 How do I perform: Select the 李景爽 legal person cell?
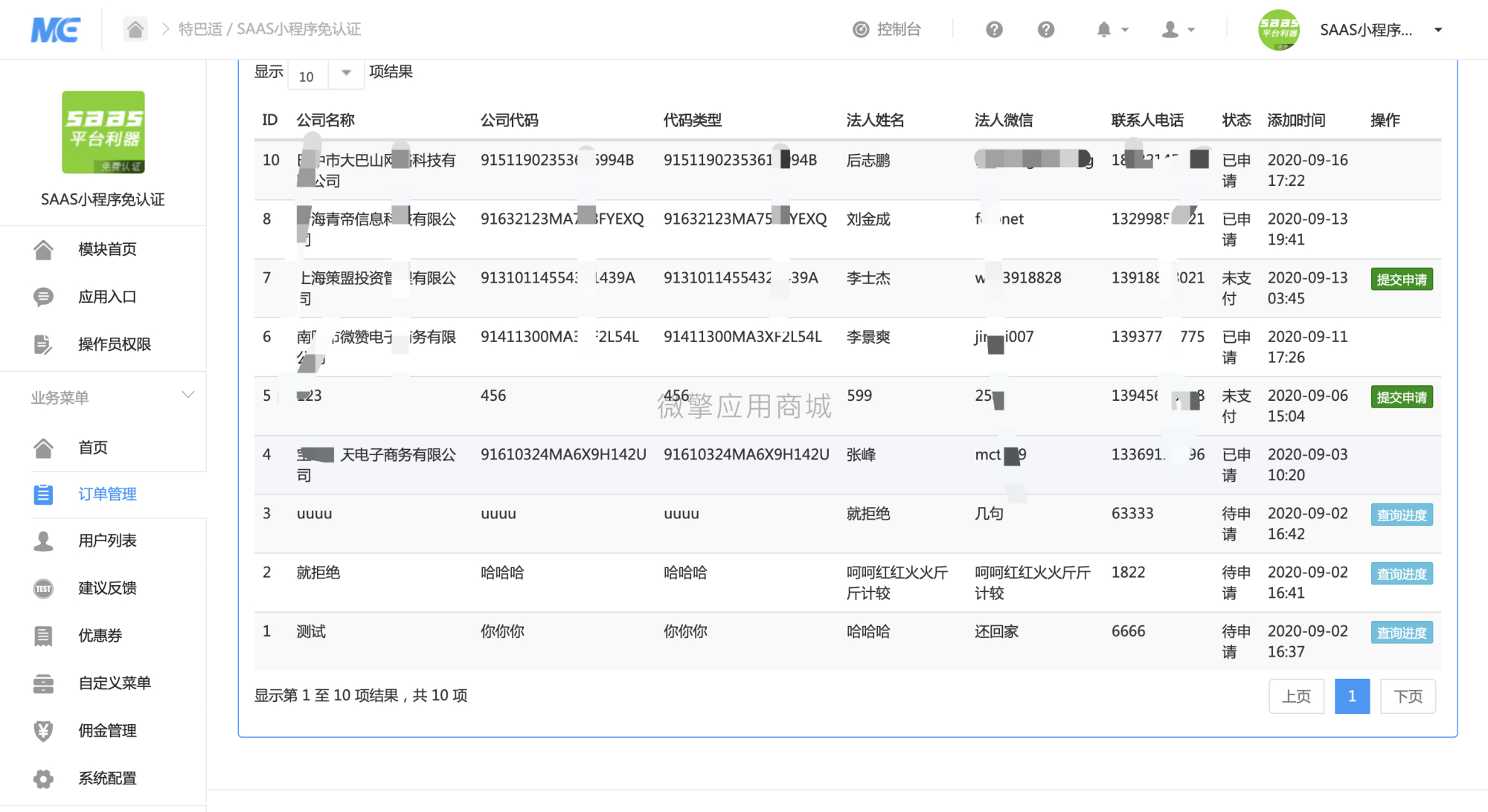point(868,338)
